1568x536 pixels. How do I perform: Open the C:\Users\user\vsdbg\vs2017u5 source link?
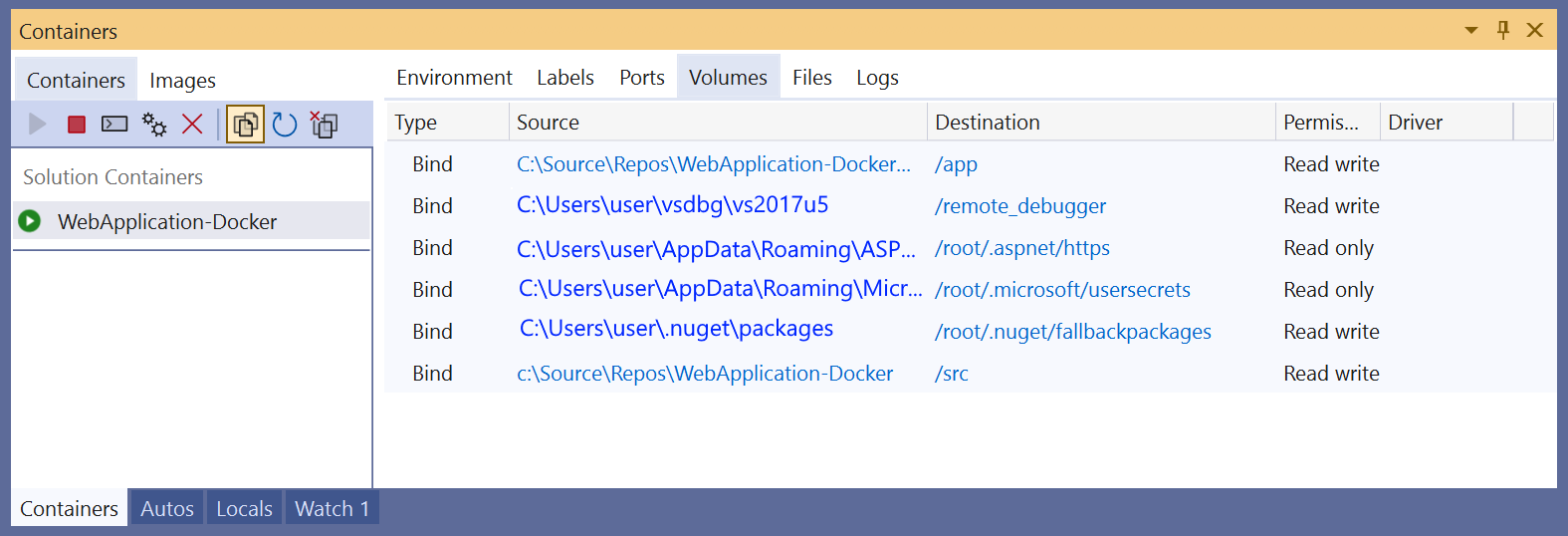[x=672, y=205]
